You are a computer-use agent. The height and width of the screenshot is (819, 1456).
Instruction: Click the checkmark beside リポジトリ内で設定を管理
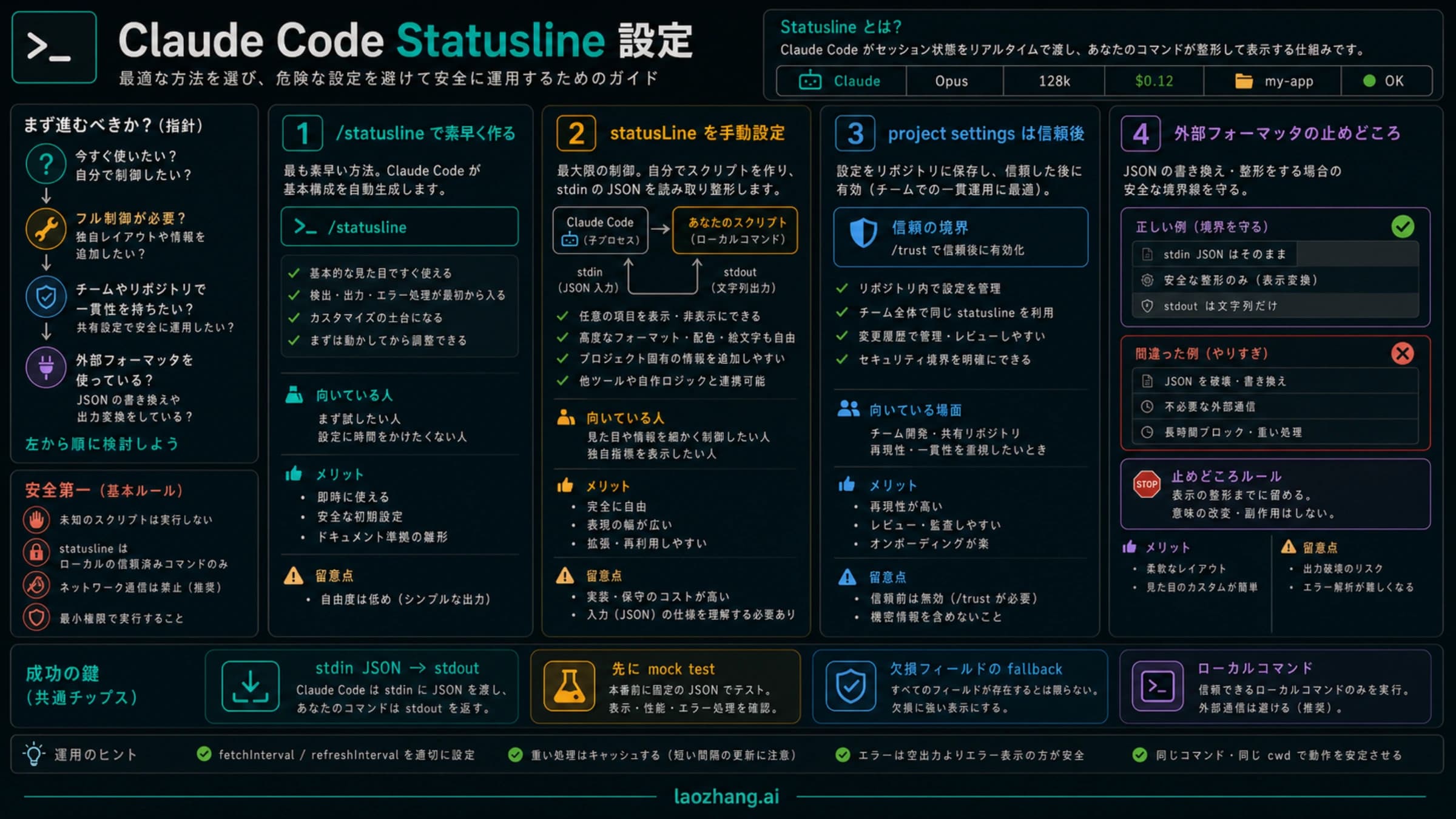[841, 288]
